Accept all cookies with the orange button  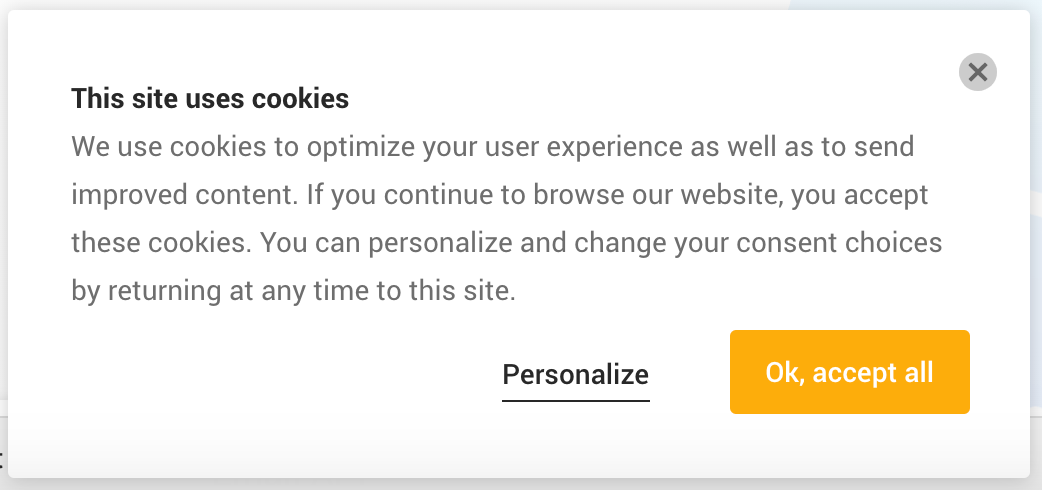tap(849, 372)
